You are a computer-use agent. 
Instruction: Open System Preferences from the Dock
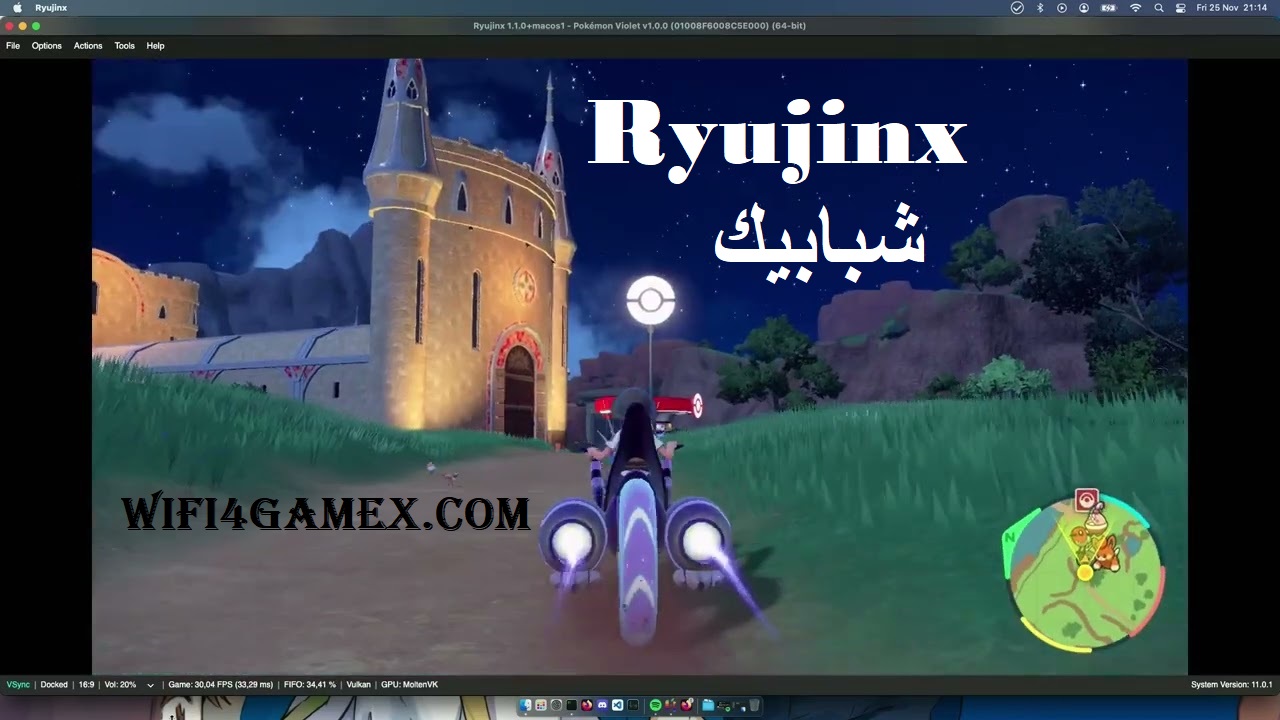[x=556, y=705]
